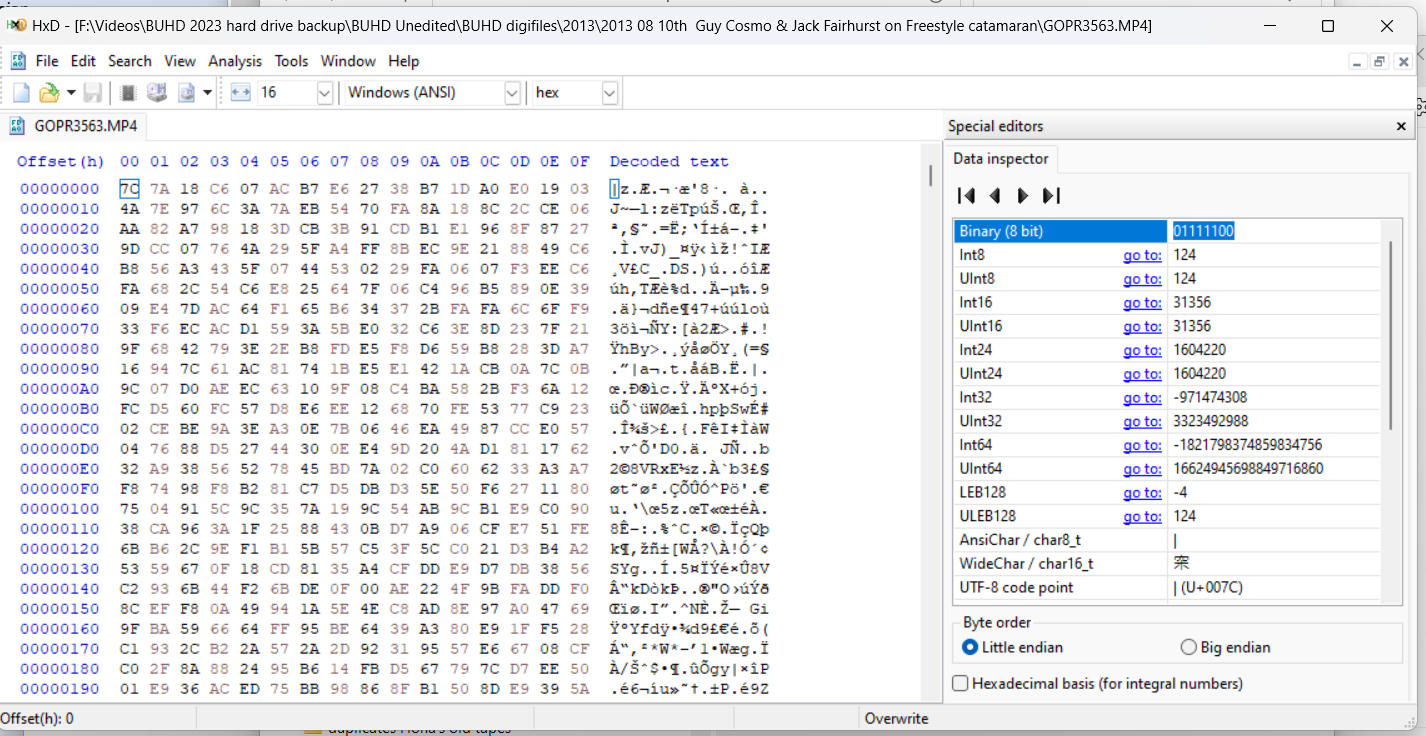1426x736 pixels.
Task: Select the Data inspector tab
Action: click(1001, 159)
